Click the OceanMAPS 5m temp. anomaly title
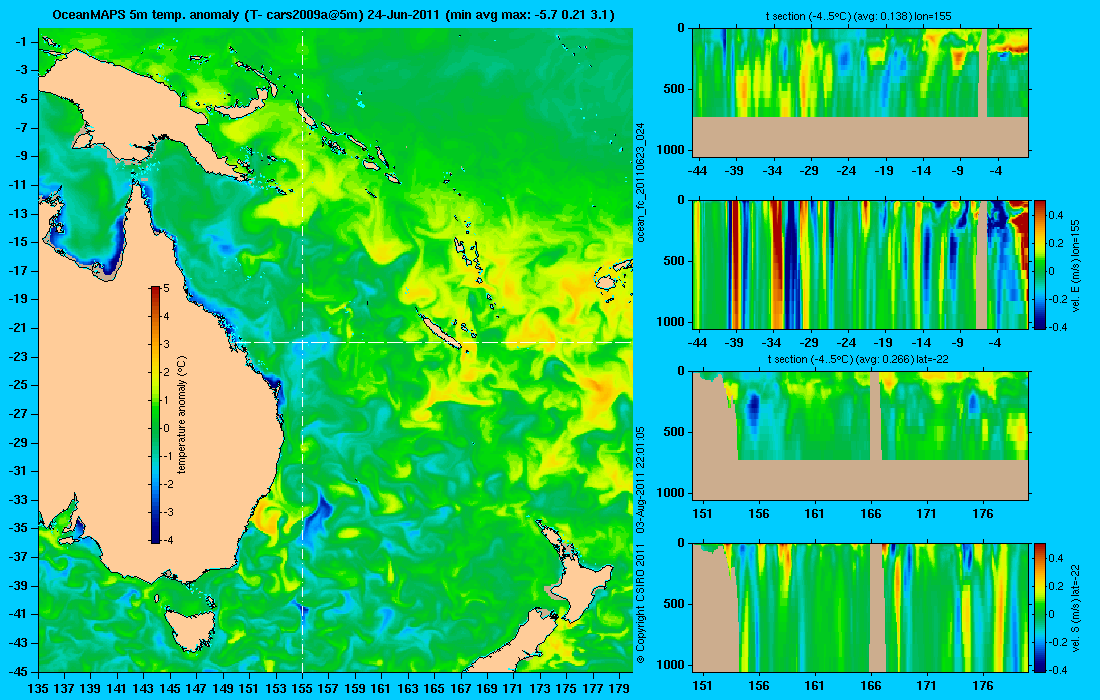Screen dimensions: 1100x700 333,14
